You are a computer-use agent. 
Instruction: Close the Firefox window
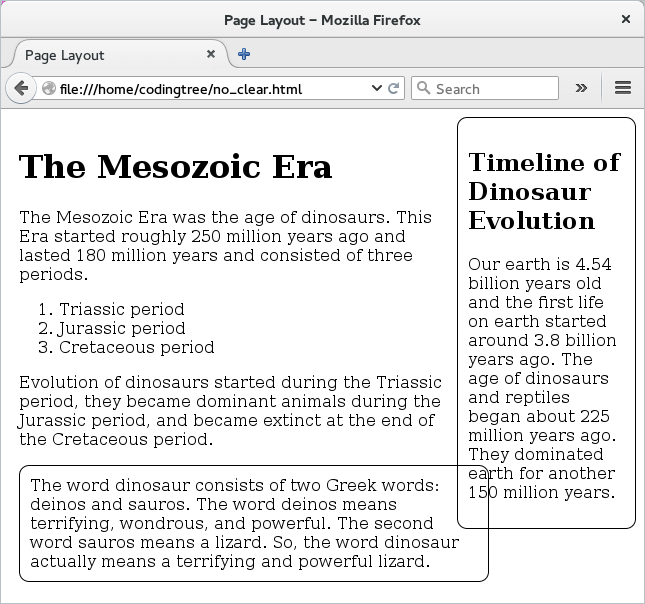(626, 19)
